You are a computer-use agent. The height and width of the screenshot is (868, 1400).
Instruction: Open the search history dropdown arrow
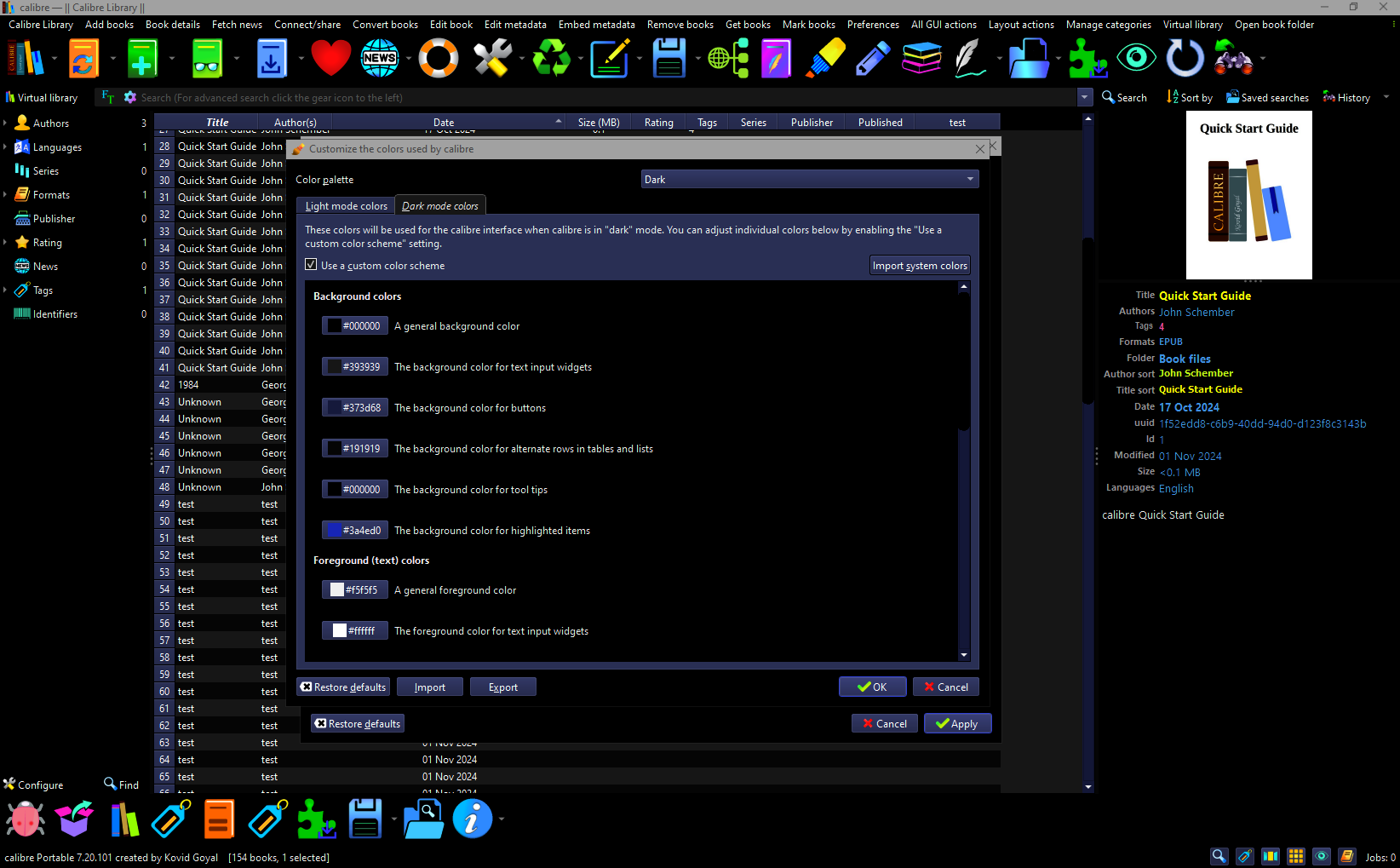[1084, 97]
